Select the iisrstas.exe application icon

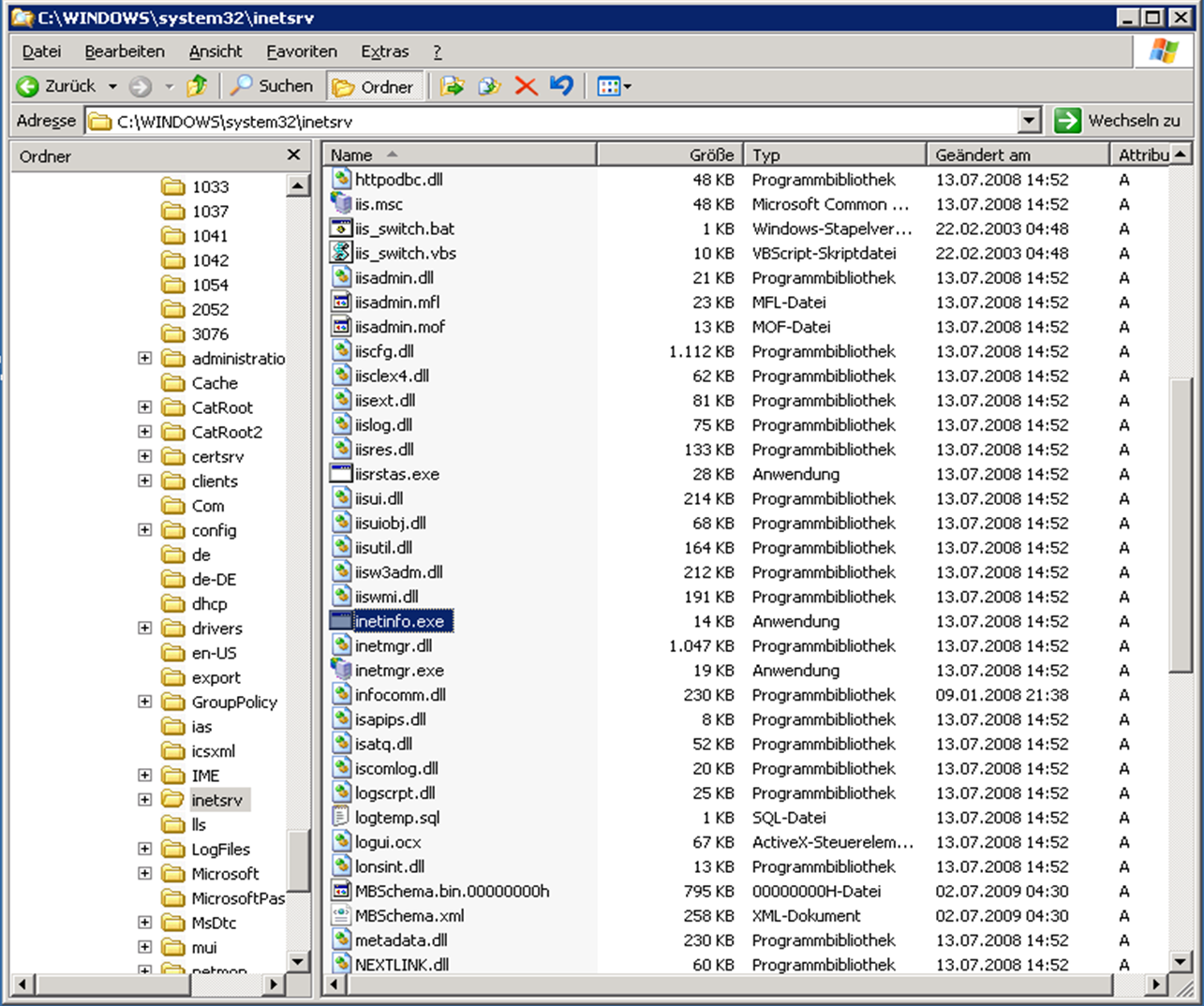[x=341, y=473]
